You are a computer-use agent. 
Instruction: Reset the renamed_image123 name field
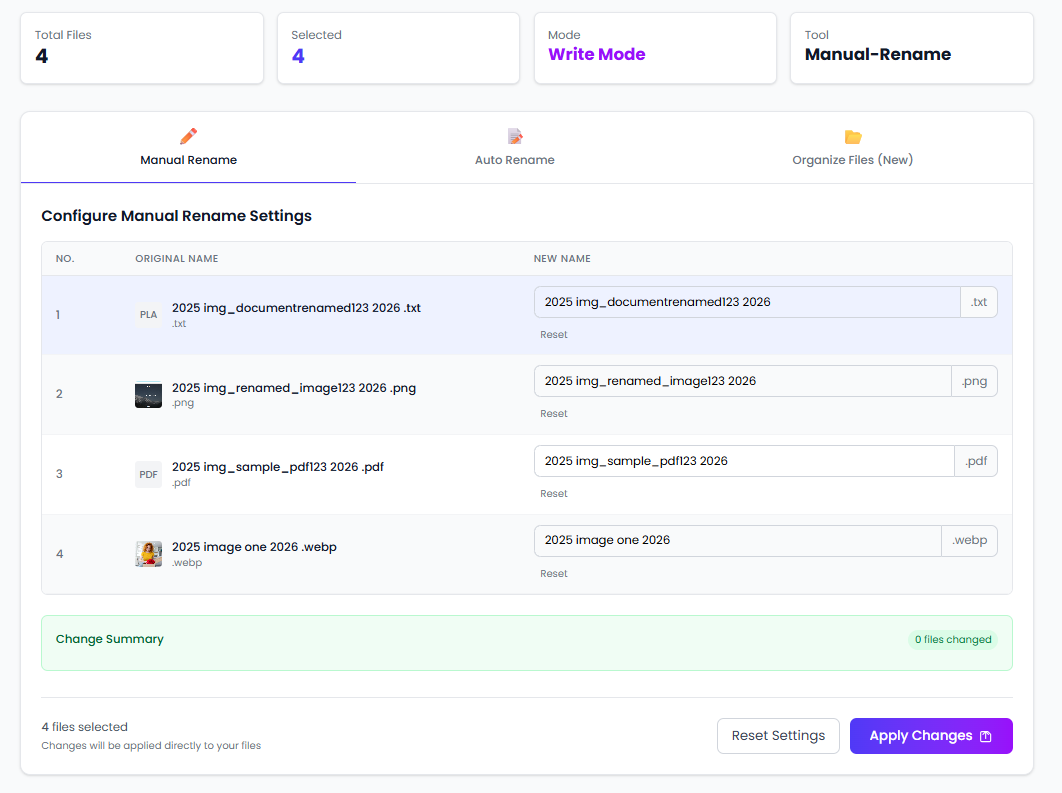(x=553, y=413)
